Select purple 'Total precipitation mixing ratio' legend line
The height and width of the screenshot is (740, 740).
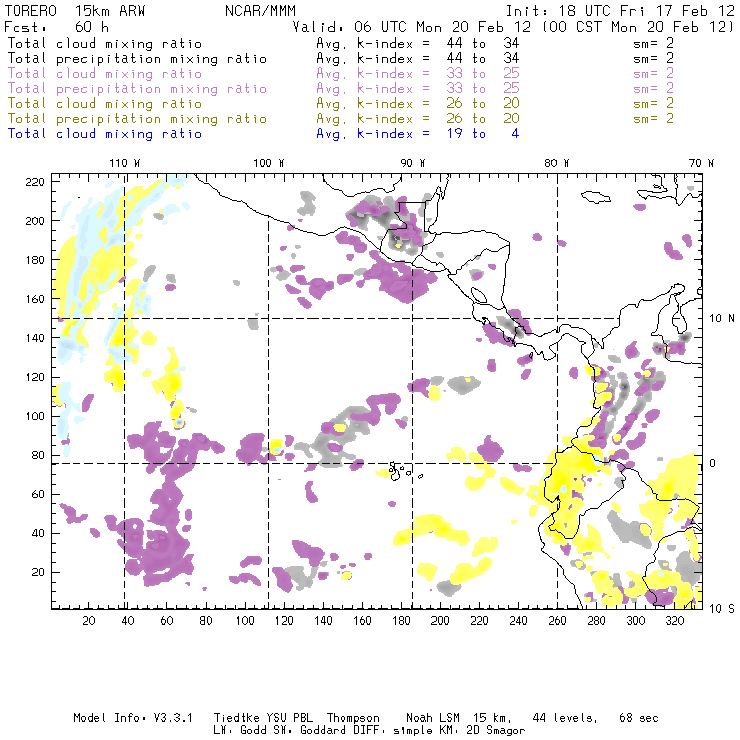pyautogui.click(x=137, y=89)
